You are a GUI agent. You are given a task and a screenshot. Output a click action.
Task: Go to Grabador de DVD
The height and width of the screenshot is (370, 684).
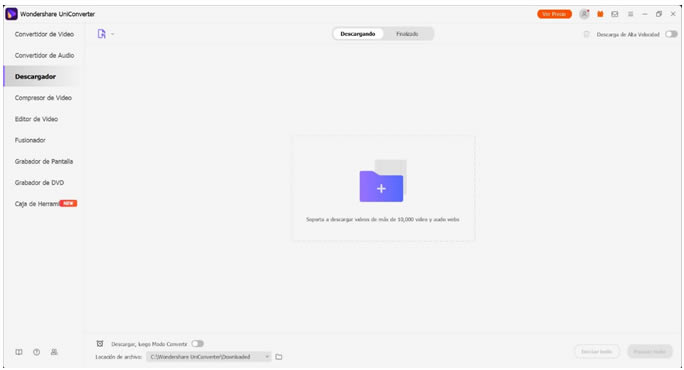click(x=39, y=182)
